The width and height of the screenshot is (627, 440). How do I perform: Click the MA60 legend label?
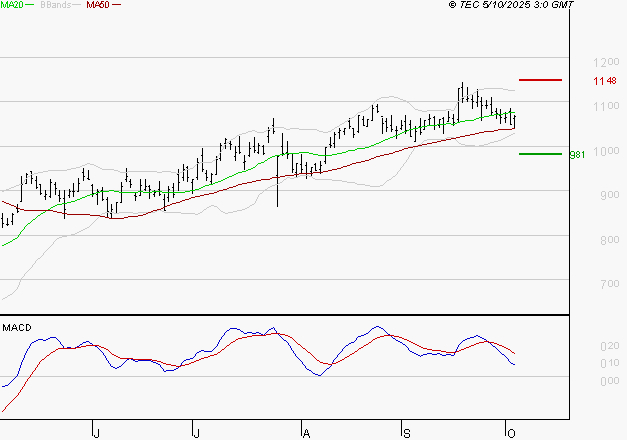pos(98,5)
